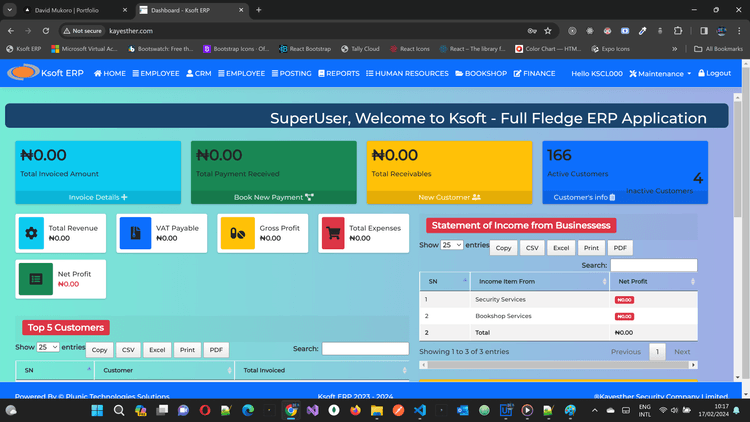Click the Ksoft ERP logo
The width and height of the screenshot is (750, 422).
(x=47, y=73)
